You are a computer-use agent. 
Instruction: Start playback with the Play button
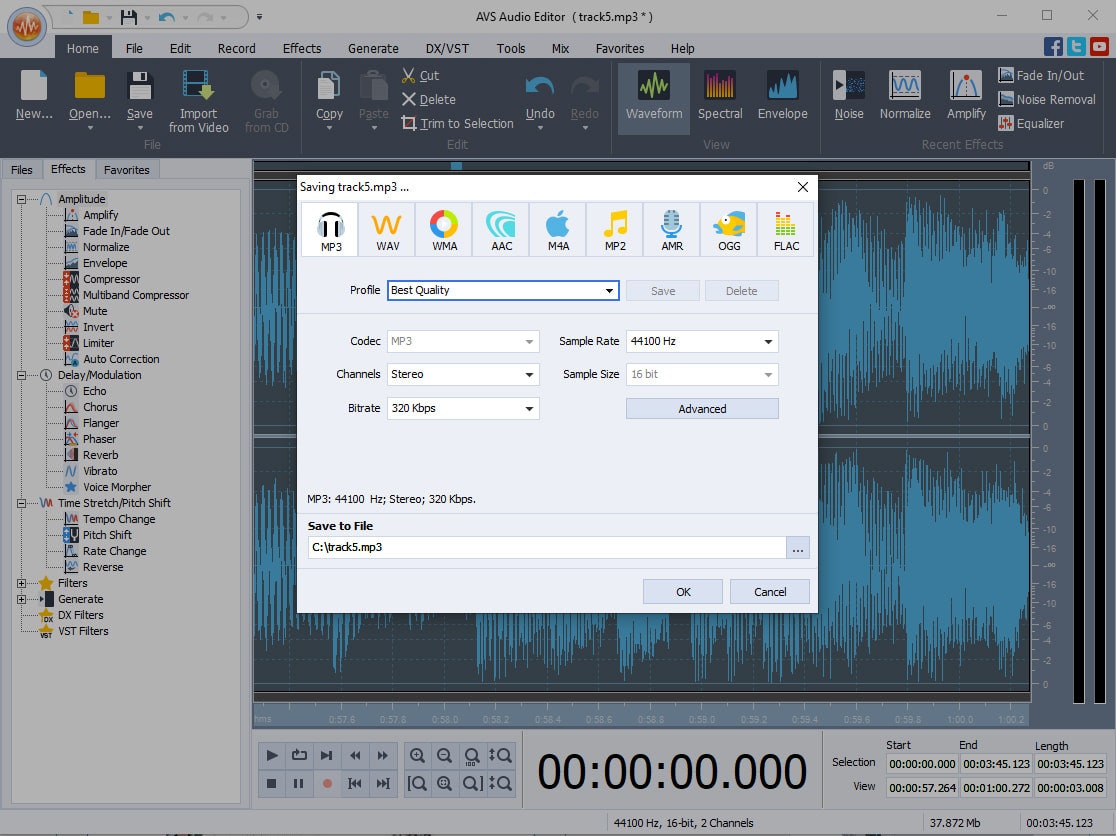[271, 755]
